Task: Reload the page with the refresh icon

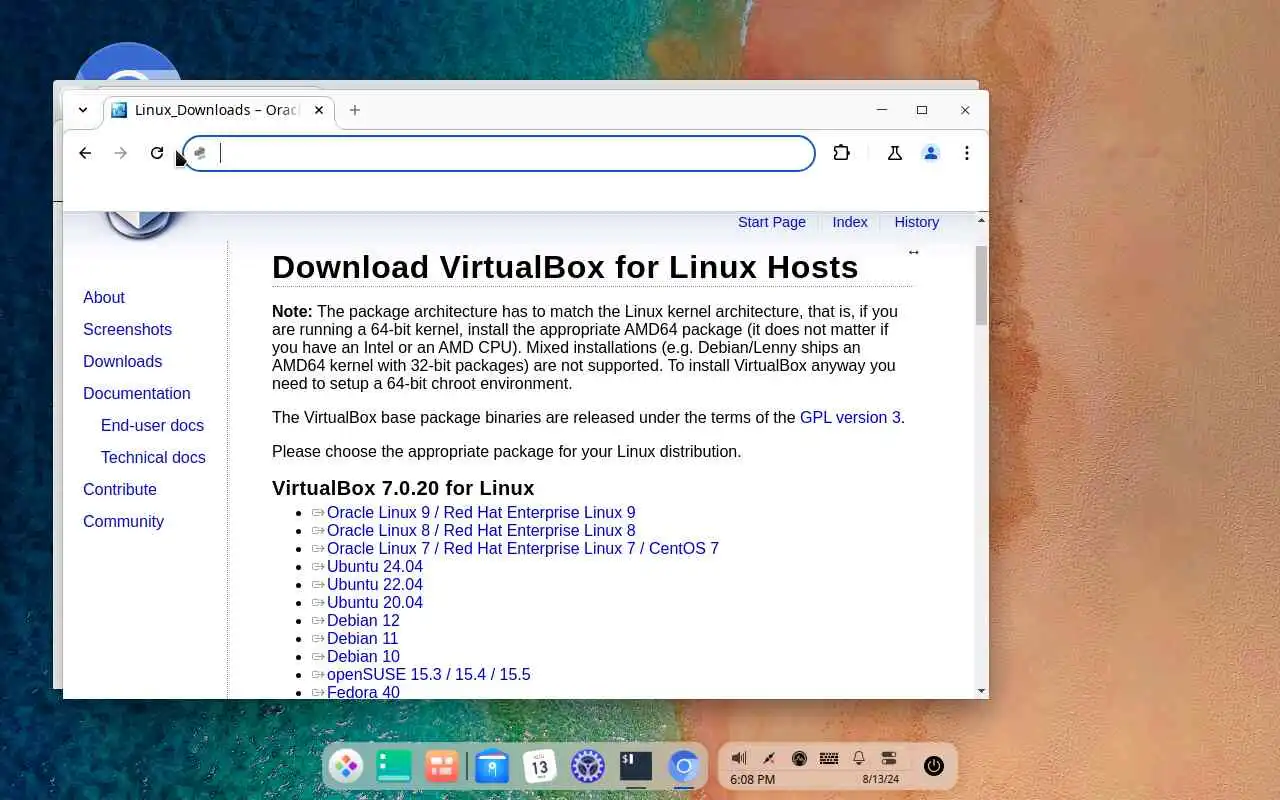Action: (157, 153)
